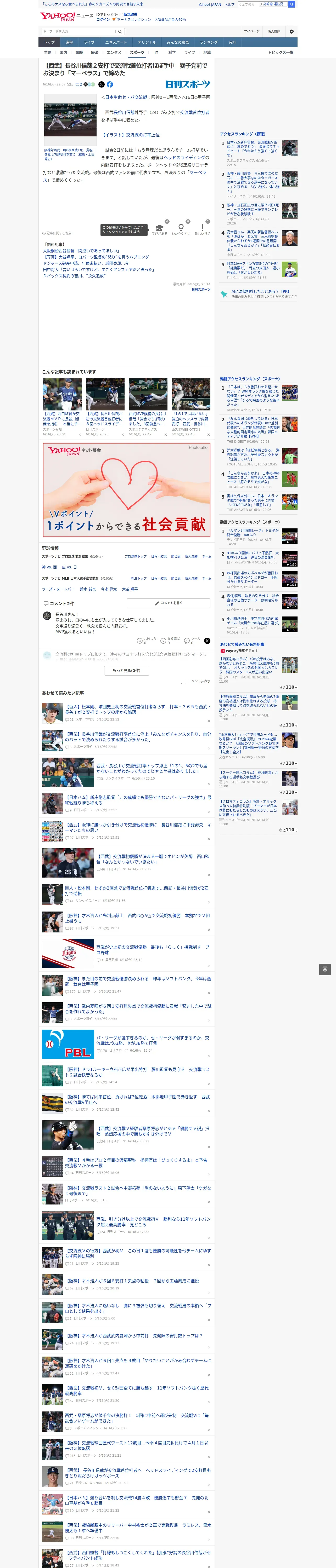
Task: Open 【イラスト】交流戦の打率上位 link
Action: point(131,135)
